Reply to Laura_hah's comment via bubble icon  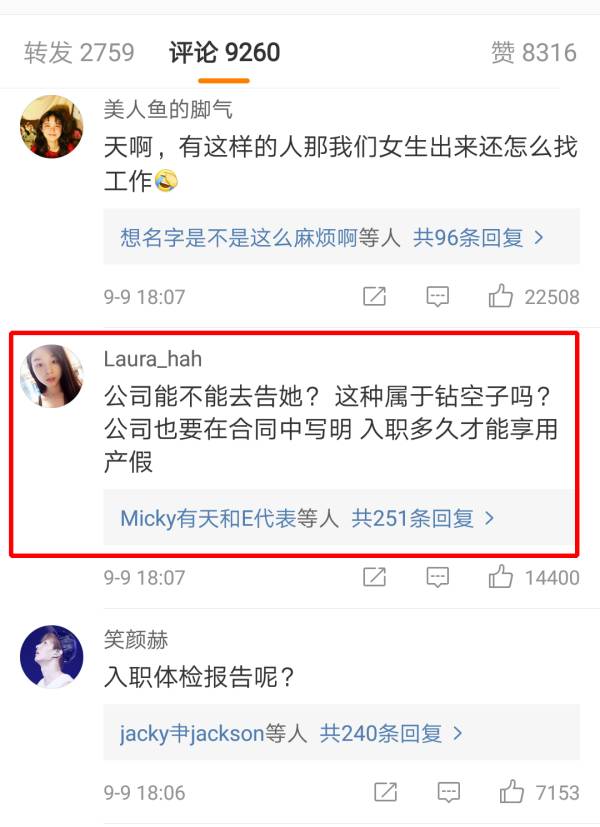(438, 578)
